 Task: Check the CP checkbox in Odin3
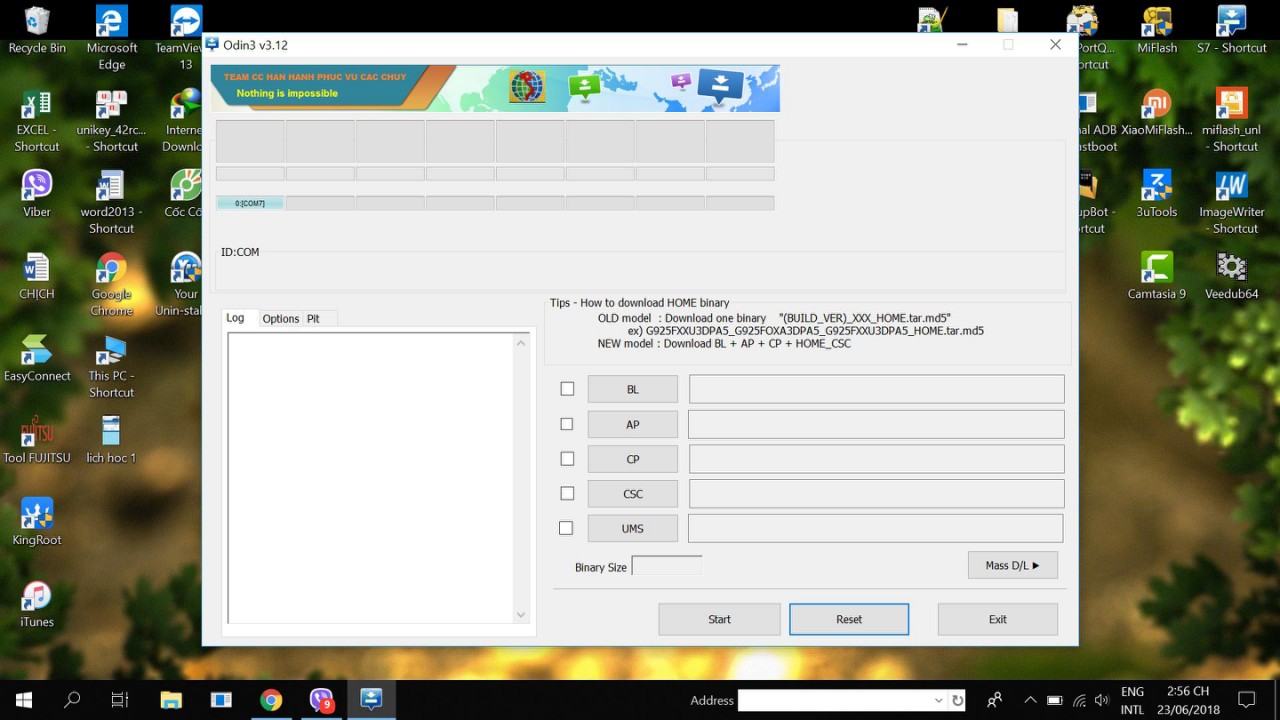pyautogui.click(x=567, y=459)
